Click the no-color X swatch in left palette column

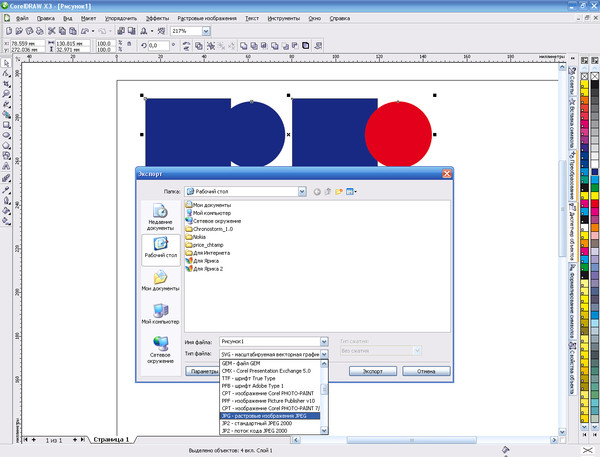584,77
